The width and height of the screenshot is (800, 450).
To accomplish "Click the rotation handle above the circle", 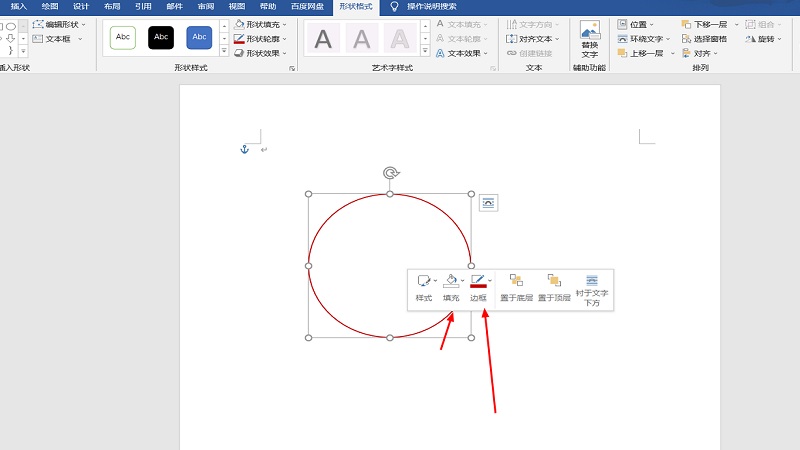I will point(390,173).
